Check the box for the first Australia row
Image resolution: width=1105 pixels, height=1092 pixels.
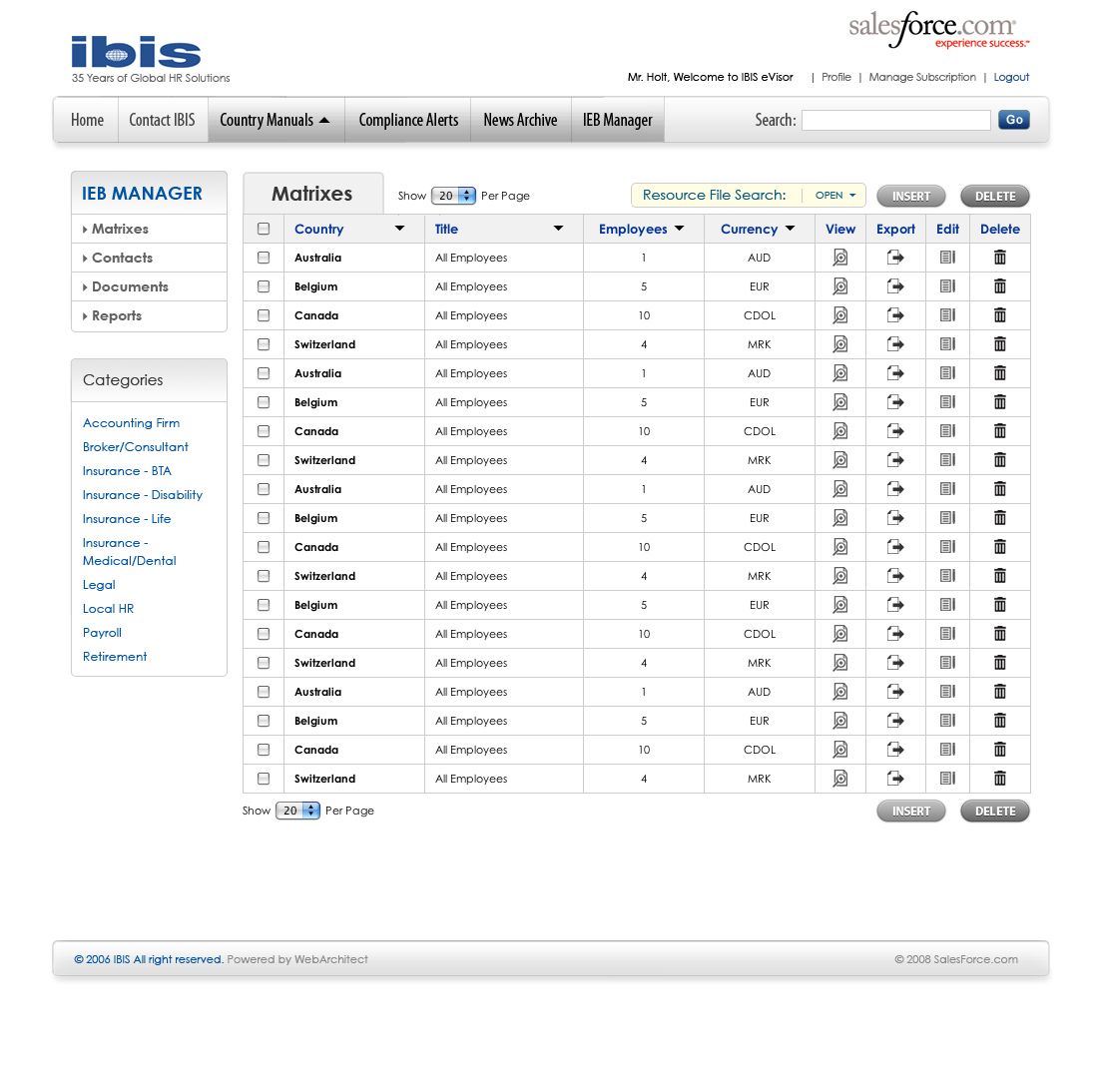point(264,258)
